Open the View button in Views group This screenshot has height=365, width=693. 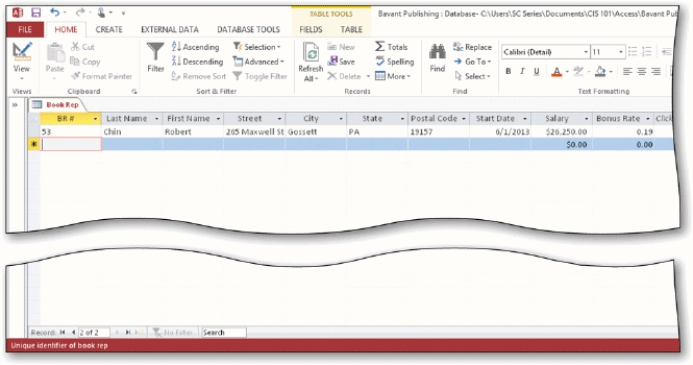pyautogui.click(x=22, y=61)
